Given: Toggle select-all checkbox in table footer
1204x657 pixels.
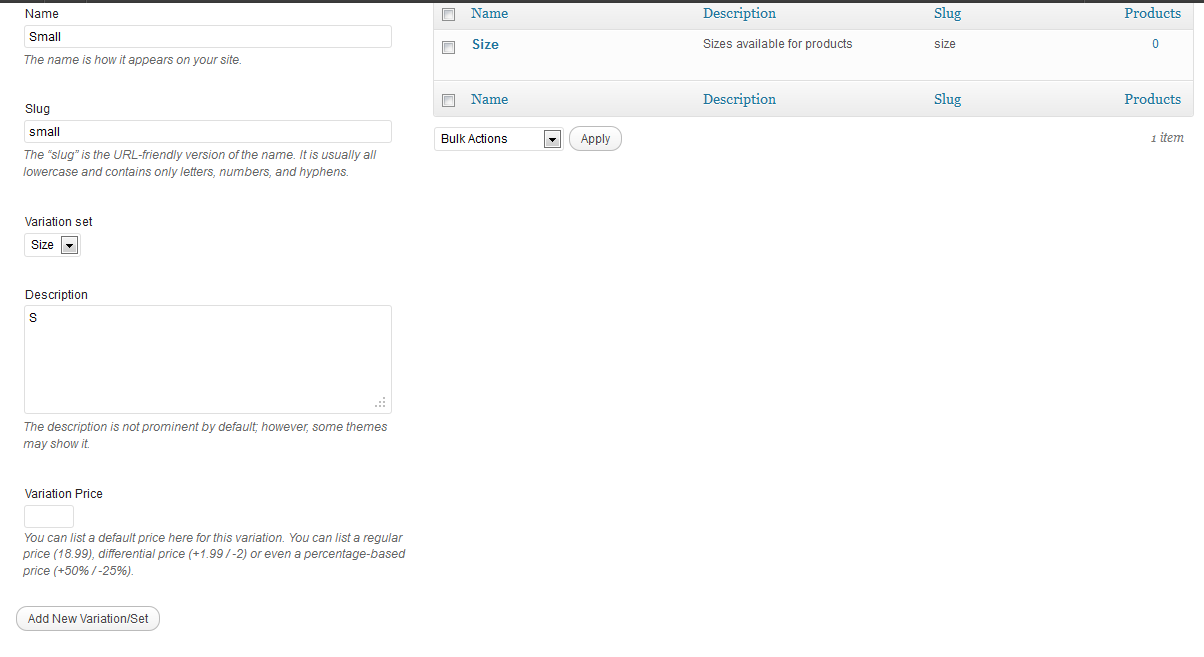Looking at the screenshot, I should point(448,100).
